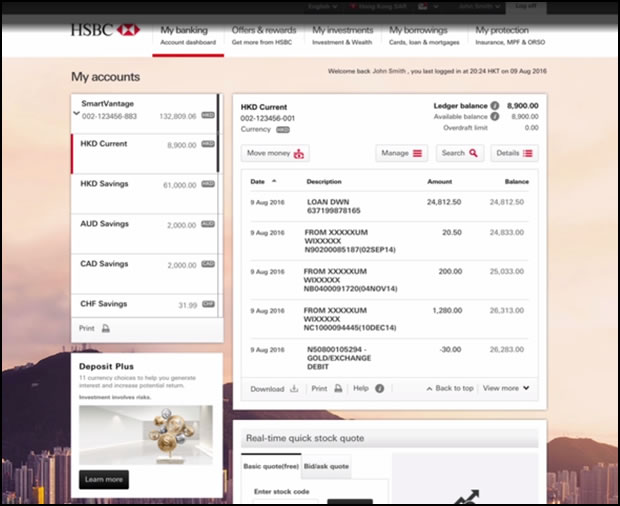The image size is (620, 506).
Task: Click the account number 002-123456-001
Action: point(268,118)
